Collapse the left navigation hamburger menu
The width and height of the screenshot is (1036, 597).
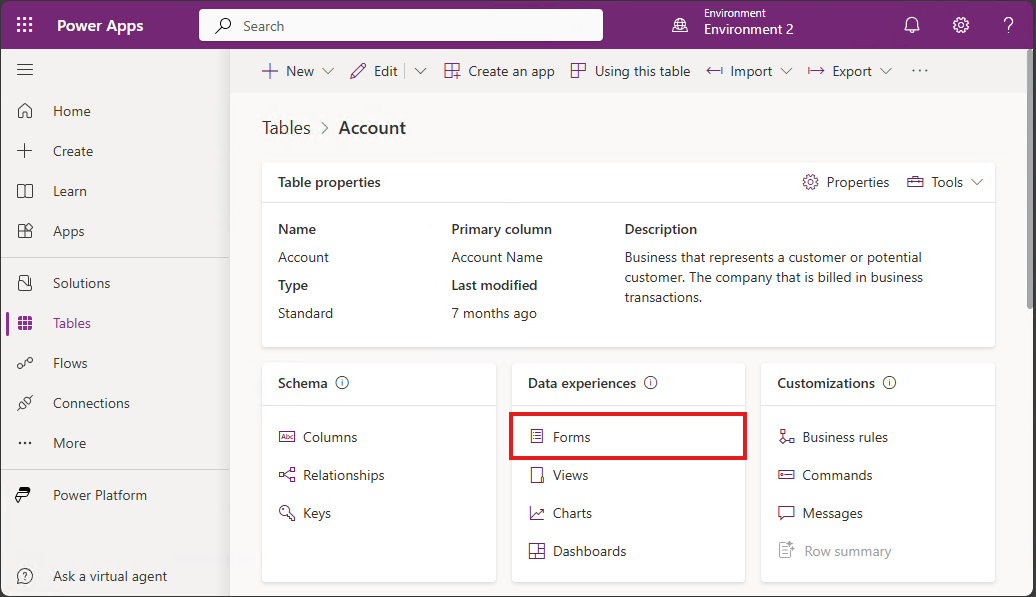pos(25,70)
